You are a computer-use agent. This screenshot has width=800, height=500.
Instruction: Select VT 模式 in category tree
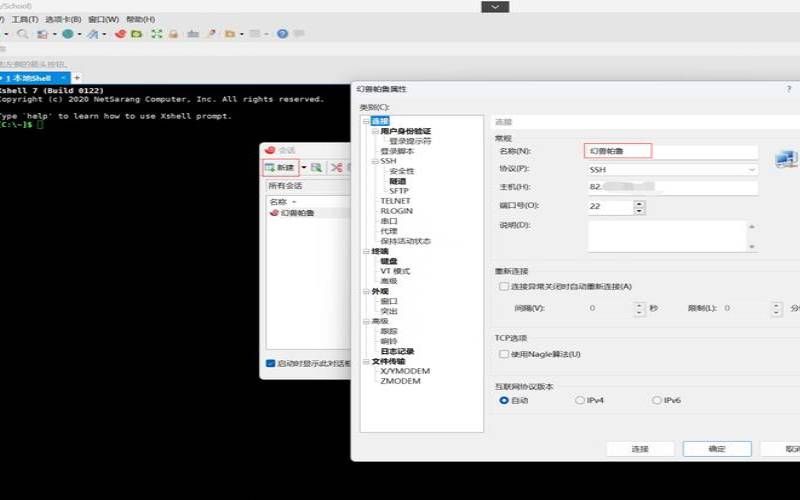395,271
